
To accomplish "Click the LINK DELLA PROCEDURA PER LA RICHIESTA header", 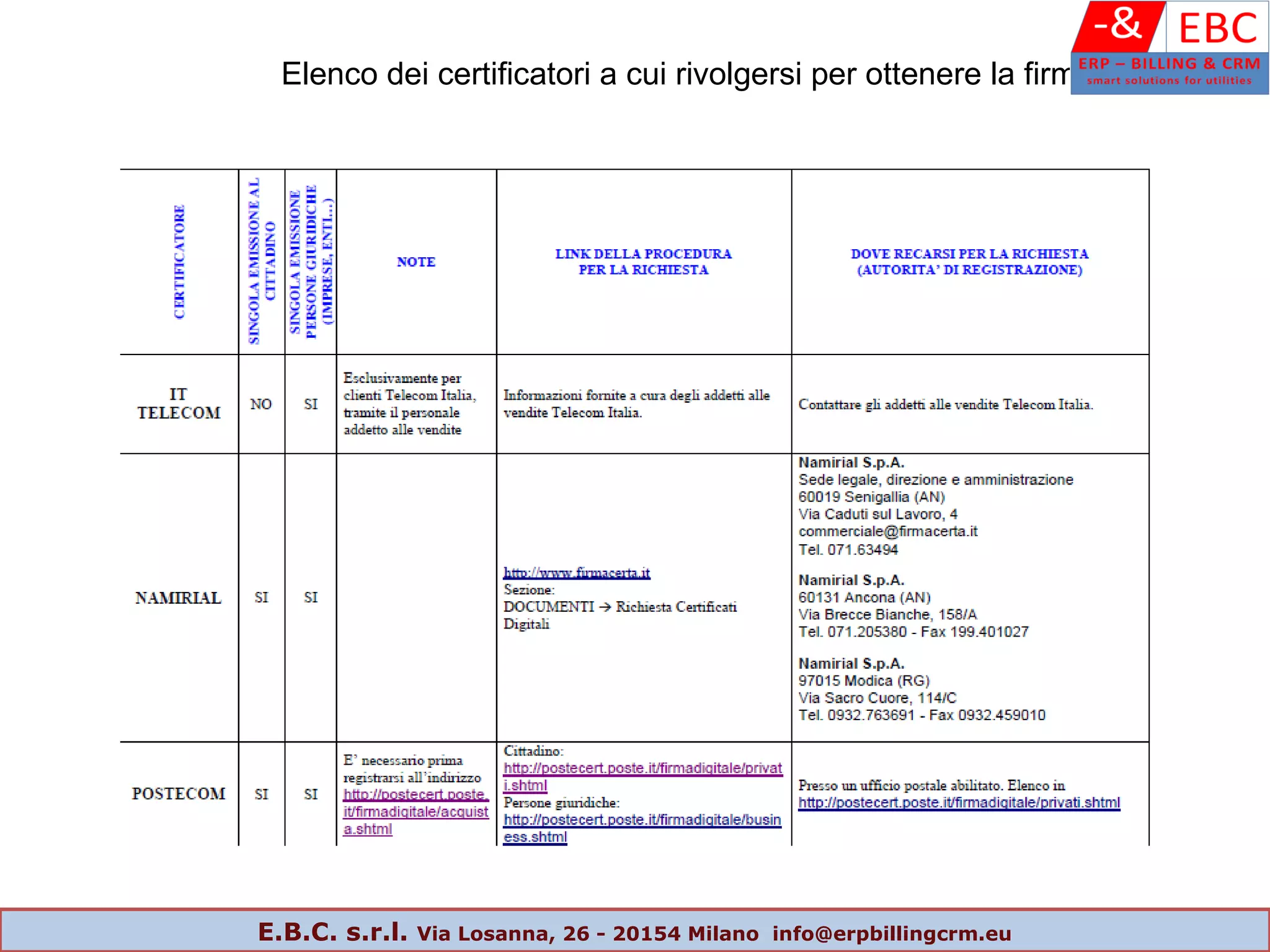I will [x=644, y=262].
